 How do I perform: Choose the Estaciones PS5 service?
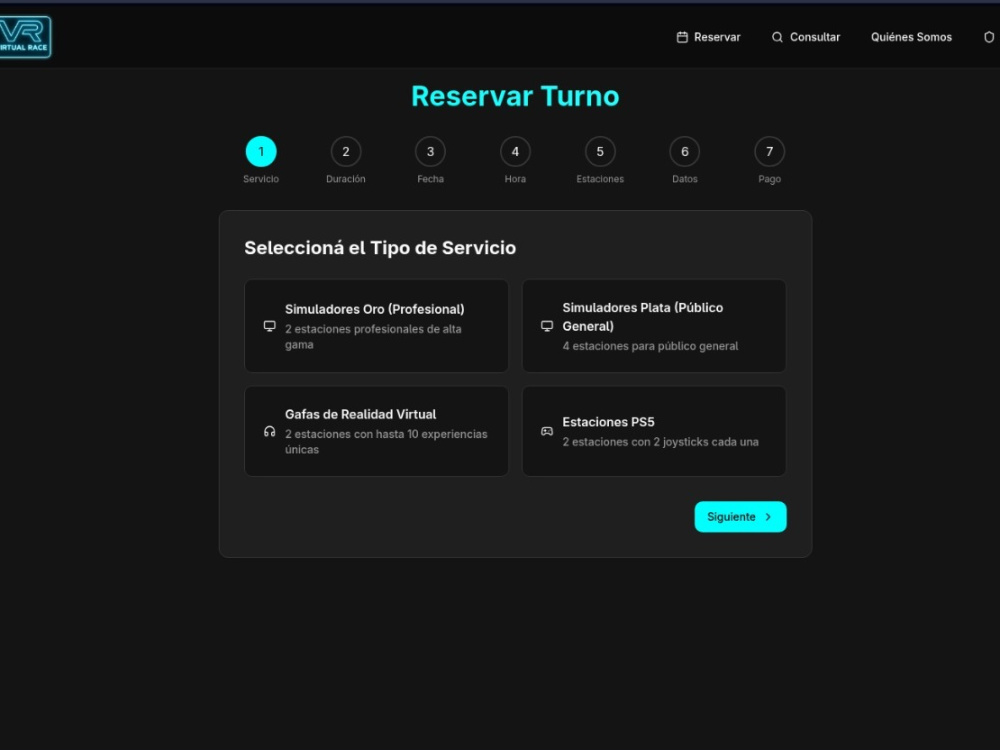654,431
